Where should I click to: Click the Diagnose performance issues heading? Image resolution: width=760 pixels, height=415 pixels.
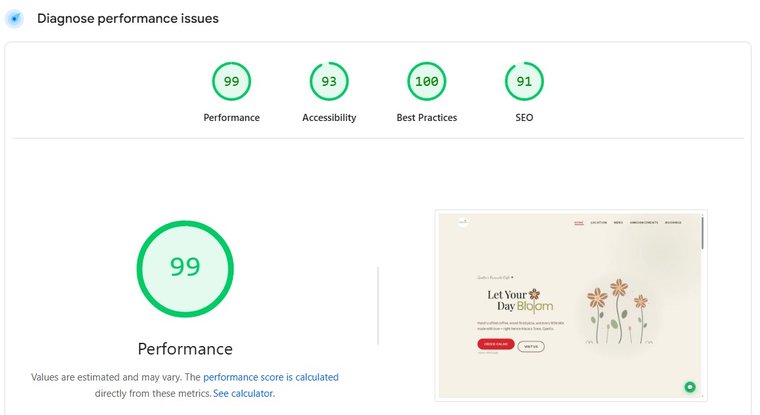(x=128, y=18)
